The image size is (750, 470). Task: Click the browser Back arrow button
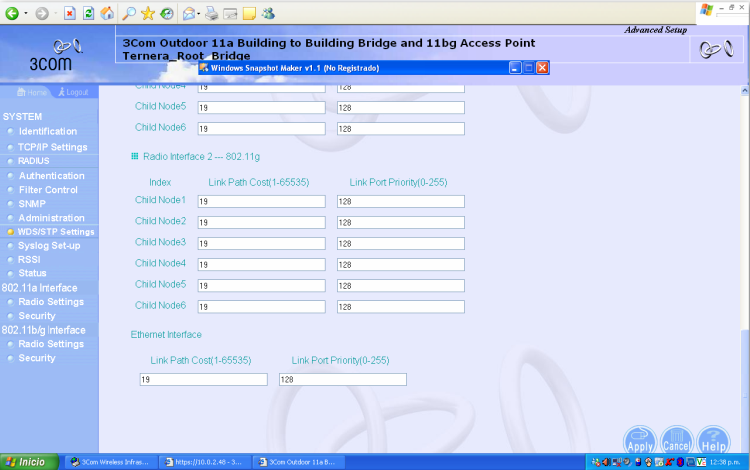tap(13, 13)
